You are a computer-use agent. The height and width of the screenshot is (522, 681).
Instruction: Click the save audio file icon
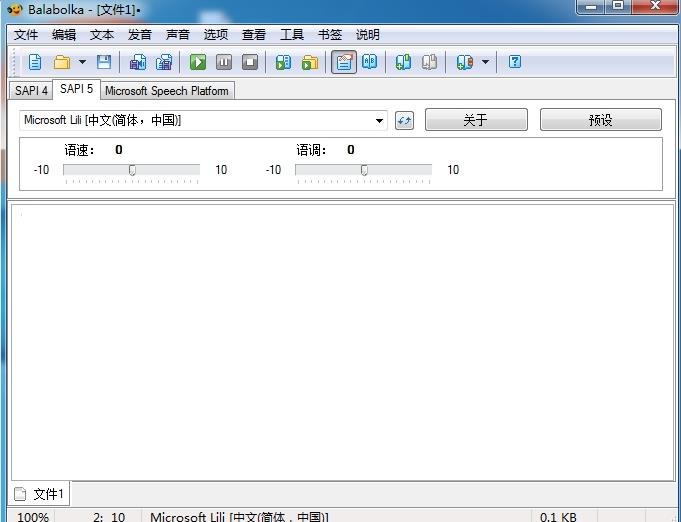(138, 62)
